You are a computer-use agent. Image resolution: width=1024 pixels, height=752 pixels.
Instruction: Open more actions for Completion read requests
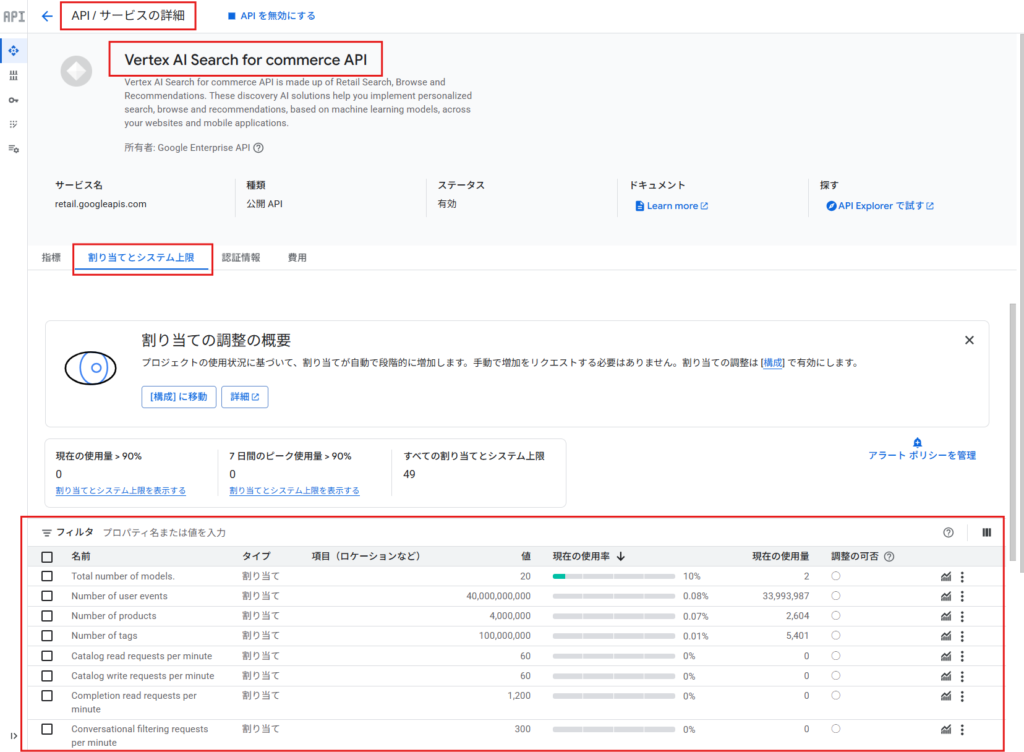pyautogui.click(x=962, y=696)
